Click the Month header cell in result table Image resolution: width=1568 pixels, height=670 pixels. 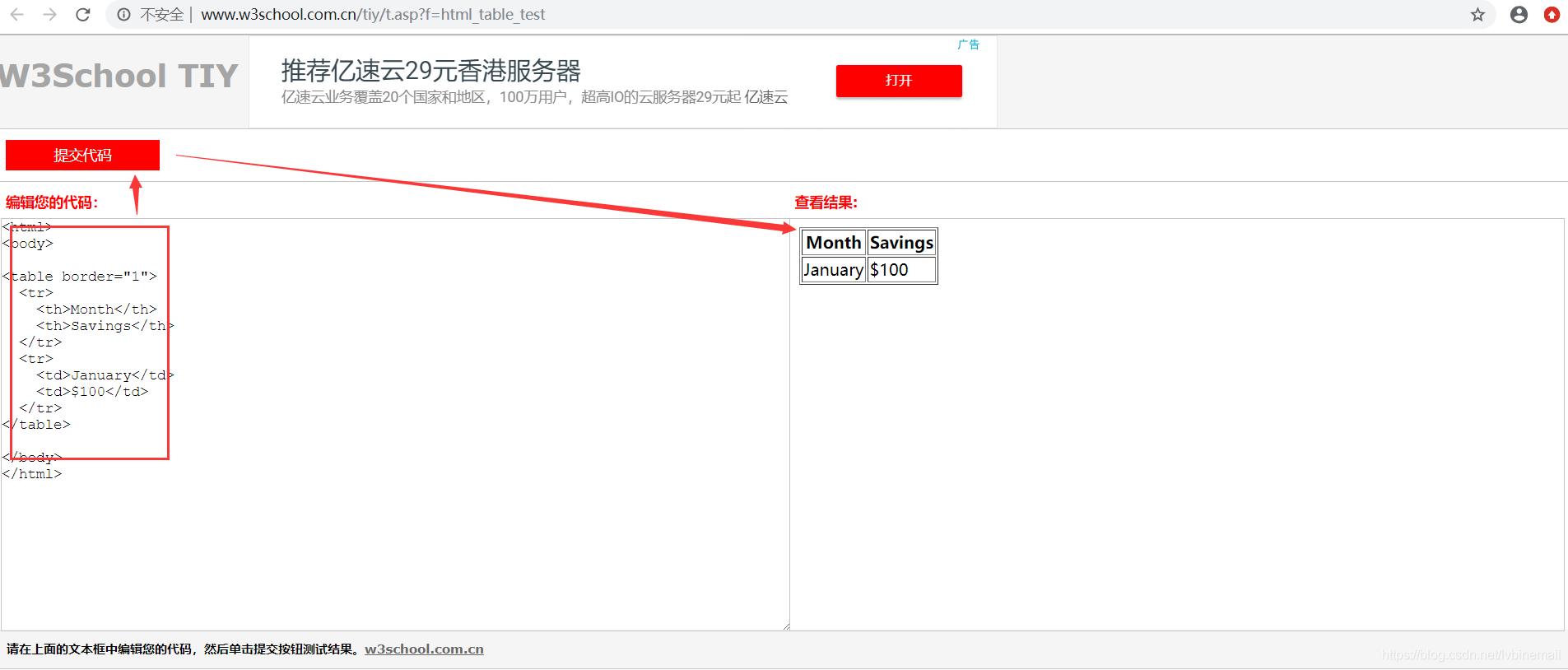834,243
